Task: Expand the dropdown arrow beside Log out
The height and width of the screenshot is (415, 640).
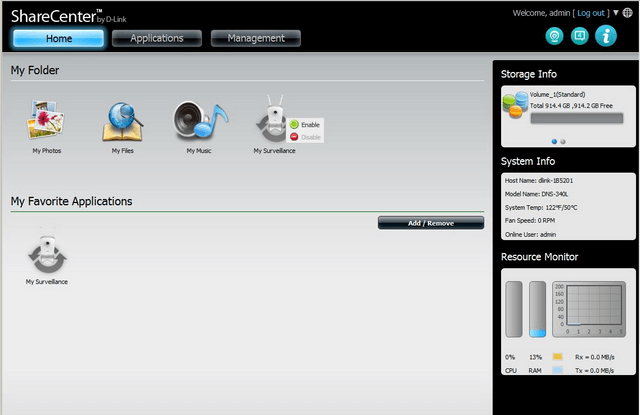Action: click(x=616, y=13)
